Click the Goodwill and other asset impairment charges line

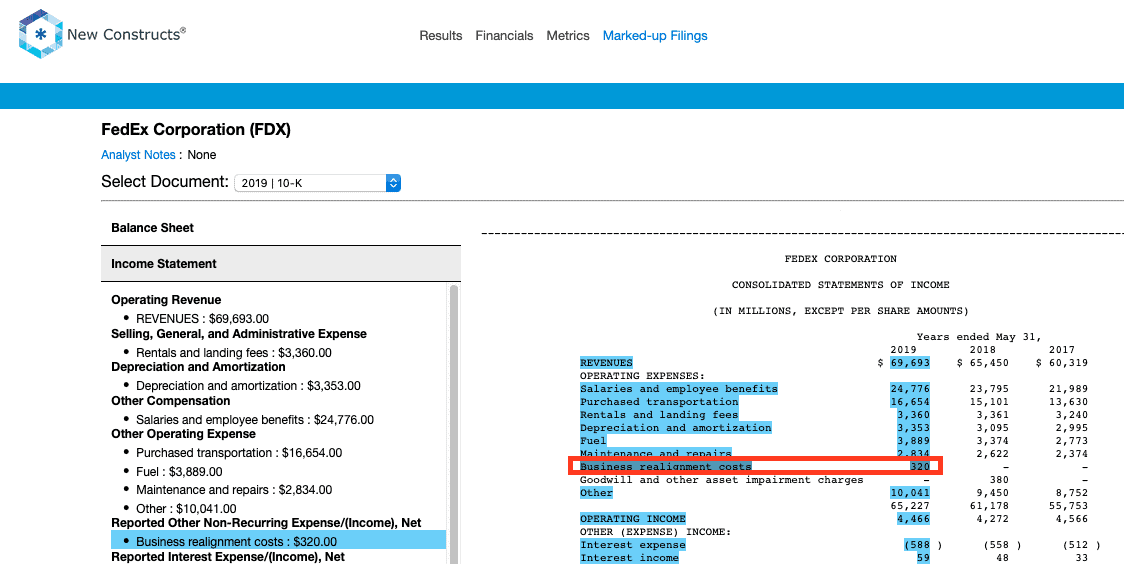[x=721, y=480]
